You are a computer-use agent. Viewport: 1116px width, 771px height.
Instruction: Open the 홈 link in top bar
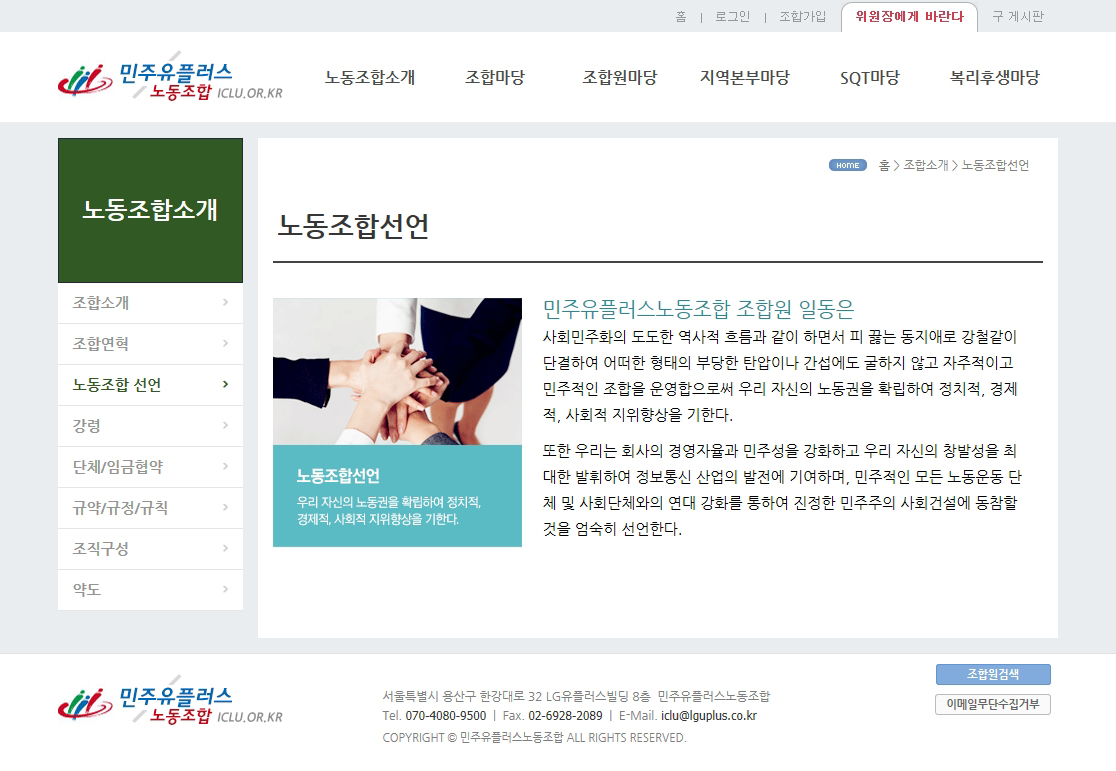pos(681,16)
